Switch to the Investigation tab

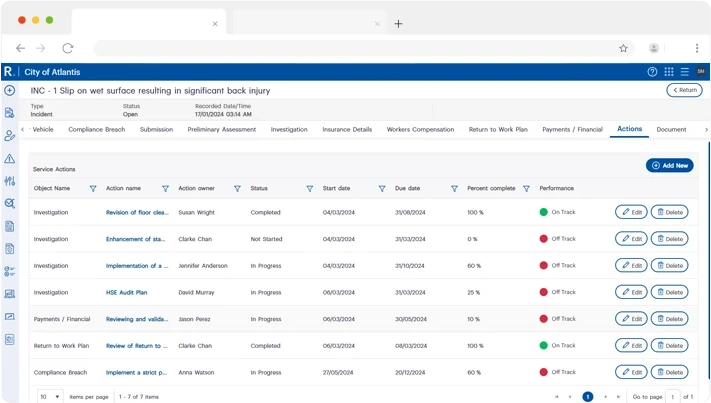(289, 129)
